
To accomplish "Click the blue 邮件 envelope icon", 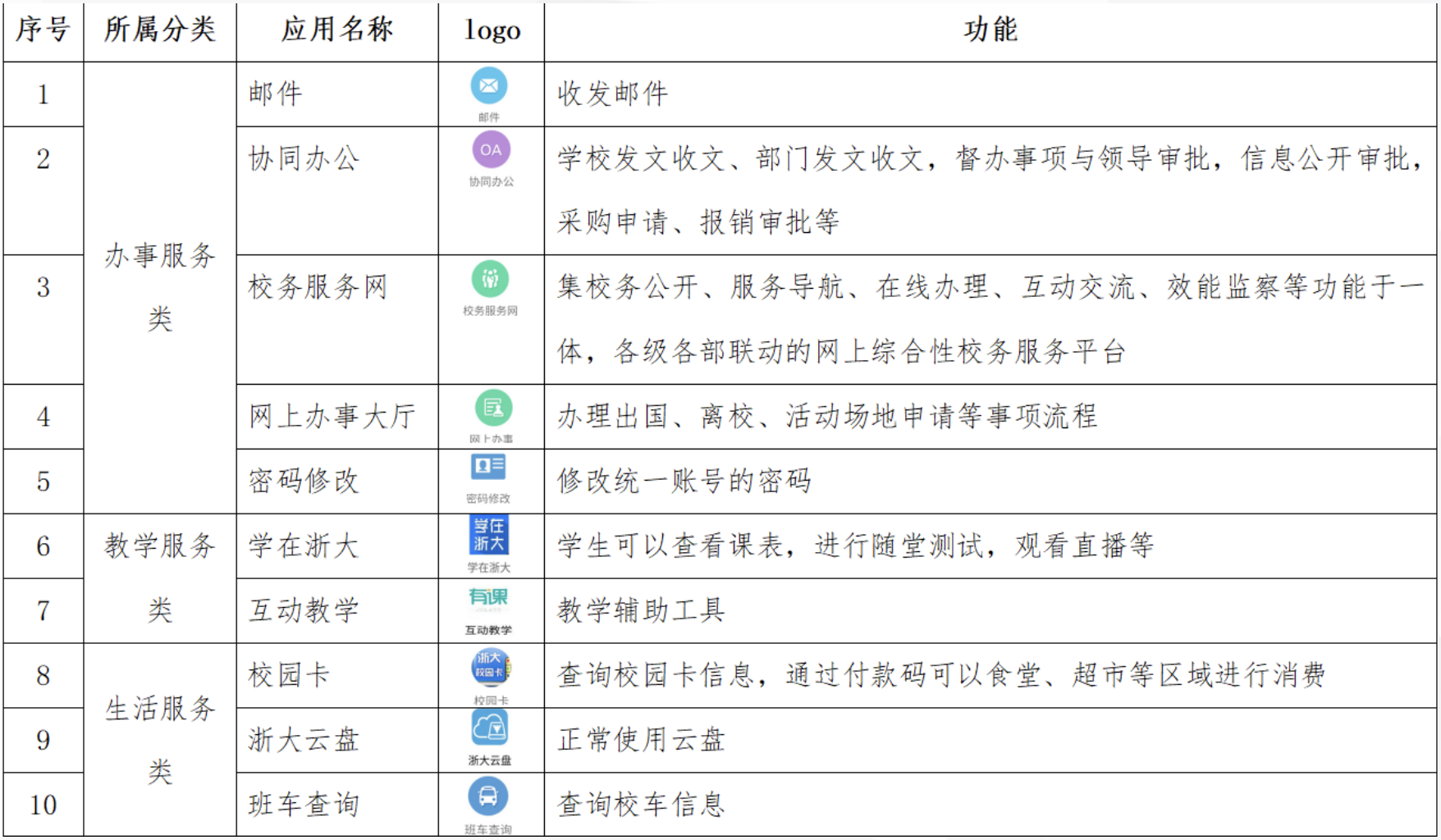I will [x=488, y=86].
